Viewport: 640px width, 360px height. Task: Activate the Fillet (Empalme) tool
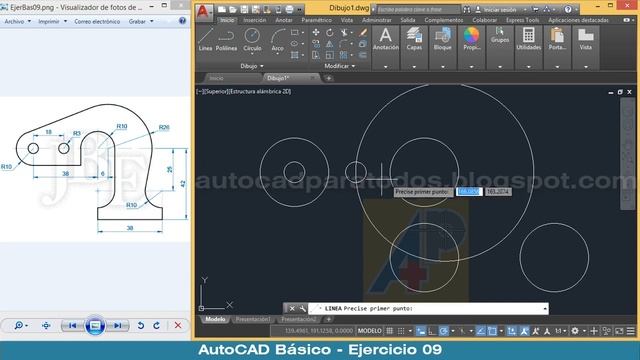[343, 44]
